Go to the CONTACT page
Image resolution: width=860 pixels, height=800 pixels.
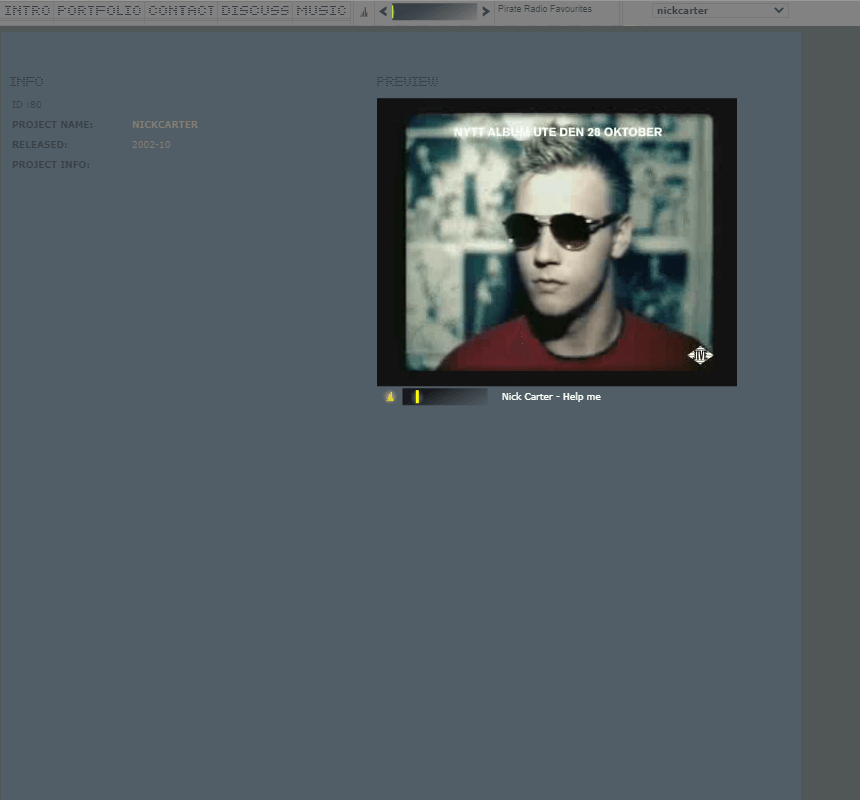(182, 10)
